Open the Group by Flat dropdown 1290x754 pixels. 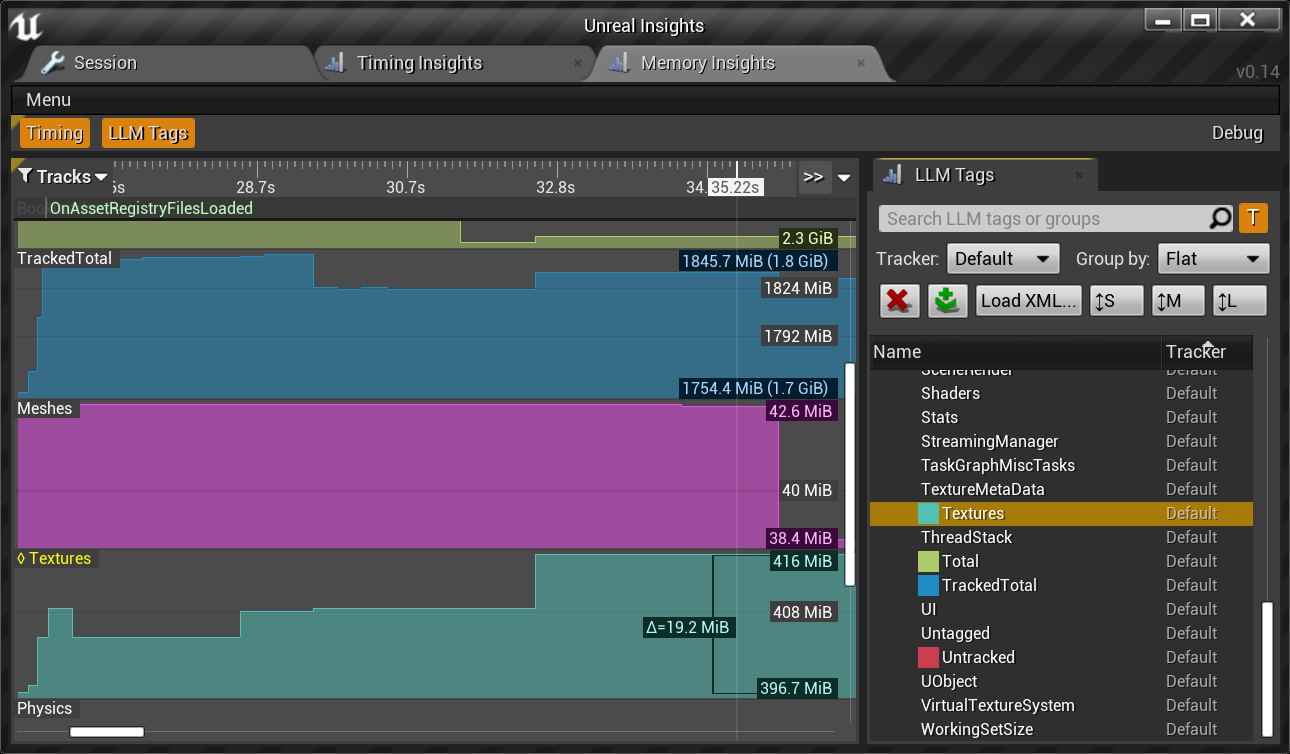(1213, 259)
